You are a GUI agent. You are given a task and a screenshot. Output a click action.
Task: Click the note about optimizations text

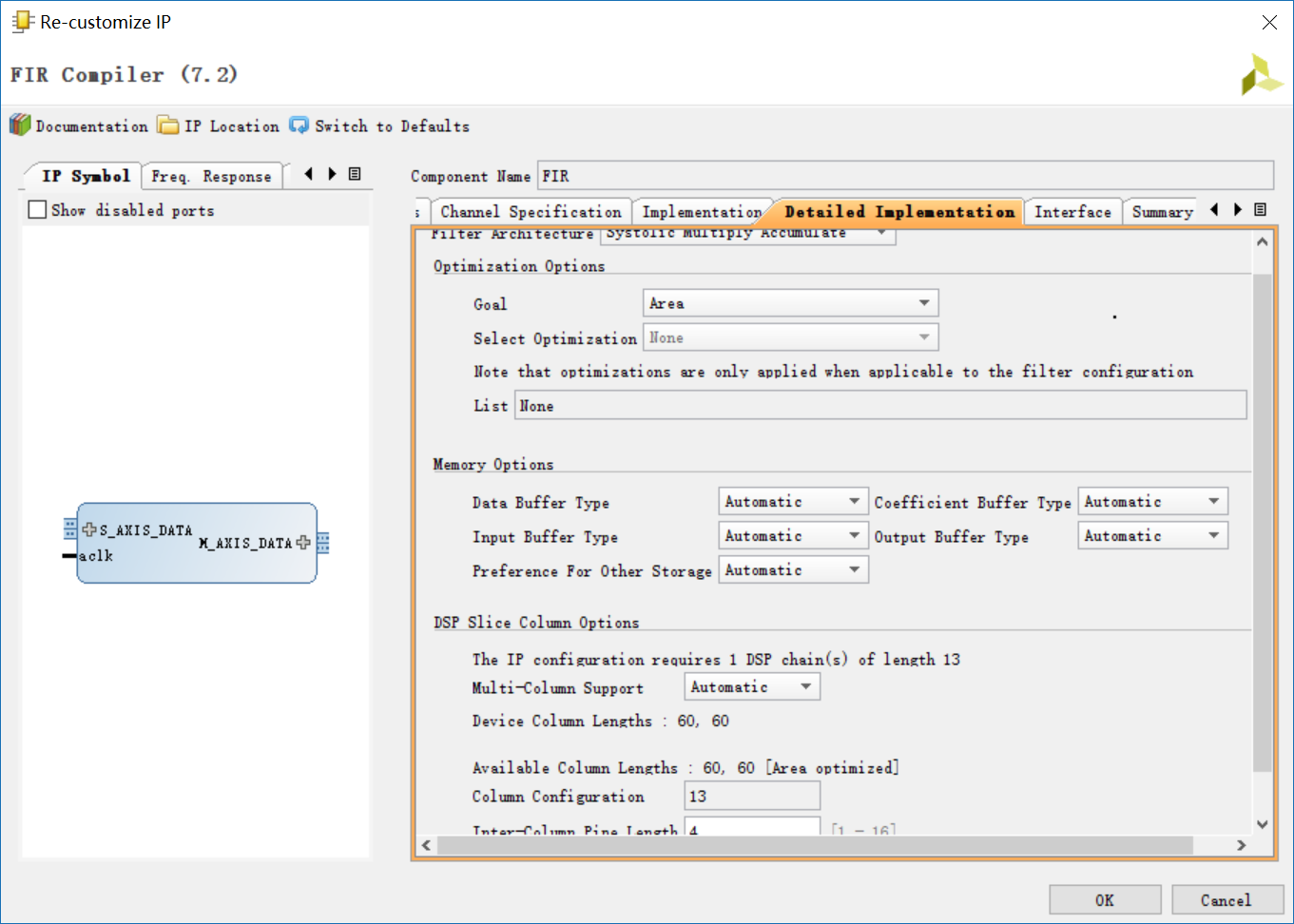pos(834,372)
